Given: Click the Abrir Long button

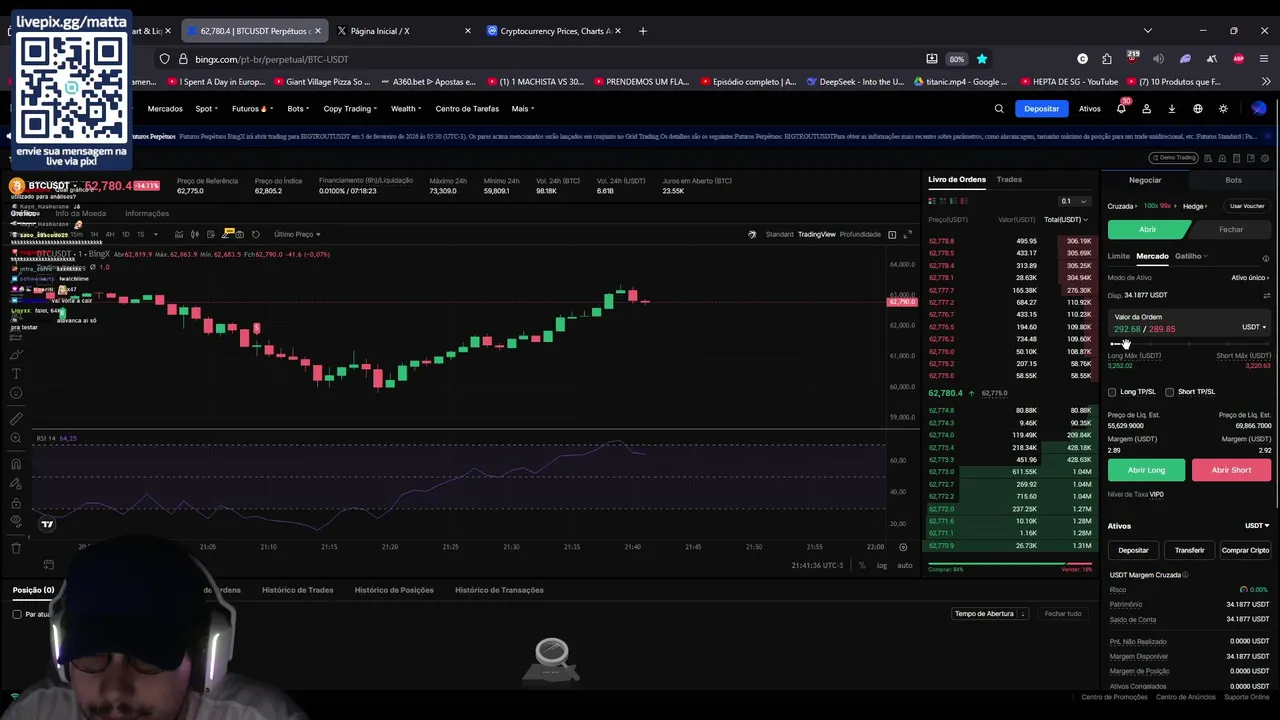Looking at the screenshot, I should pyautogui.click(x=1146, y=470).
